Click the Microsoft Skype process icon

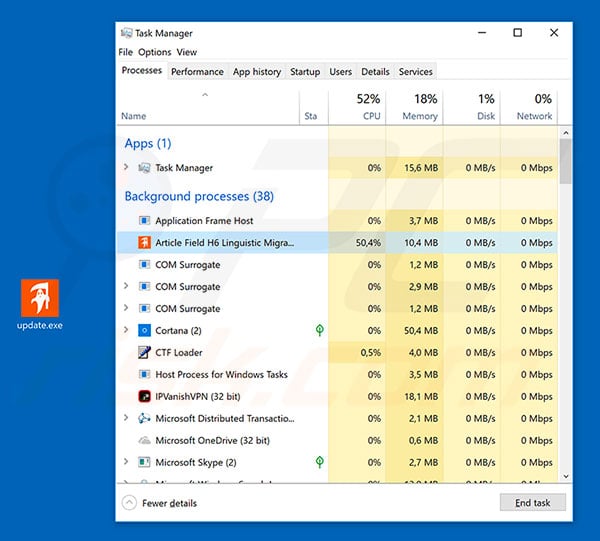[x=144, y=462]
